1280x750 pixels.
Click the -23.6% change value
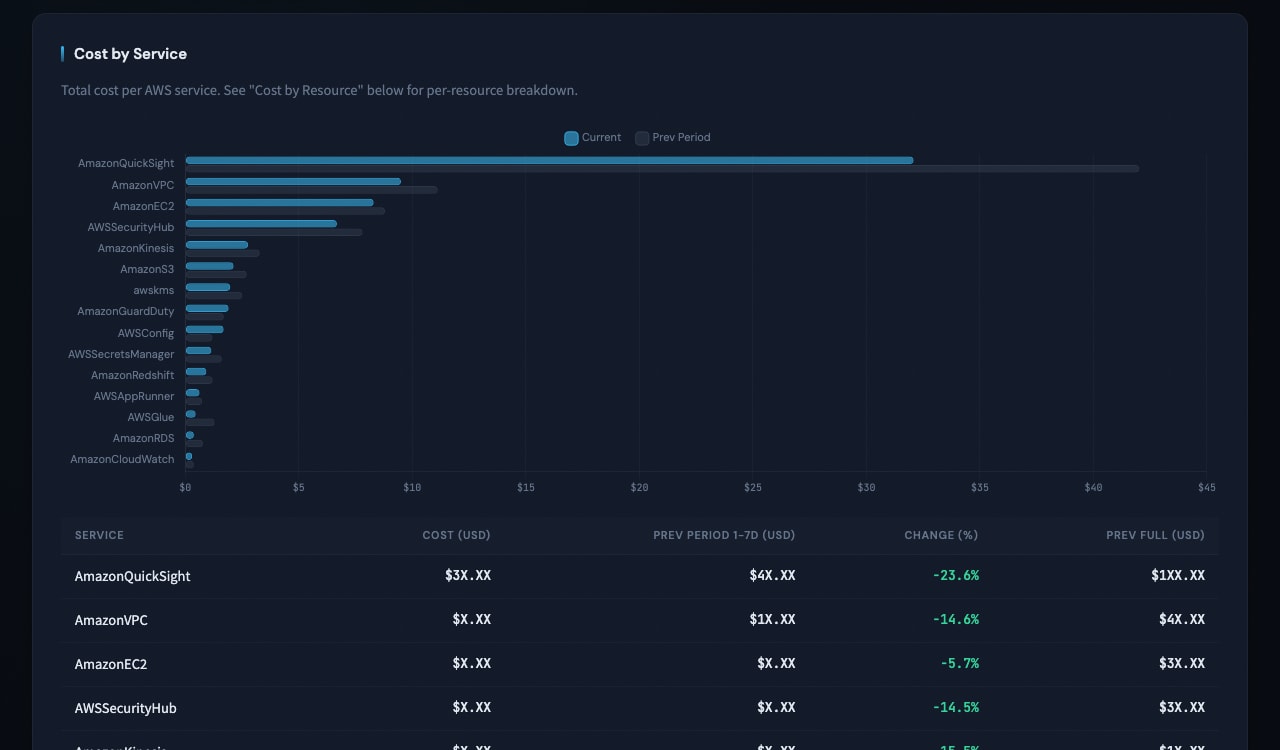pyautogui.click(x=955, y=576)
